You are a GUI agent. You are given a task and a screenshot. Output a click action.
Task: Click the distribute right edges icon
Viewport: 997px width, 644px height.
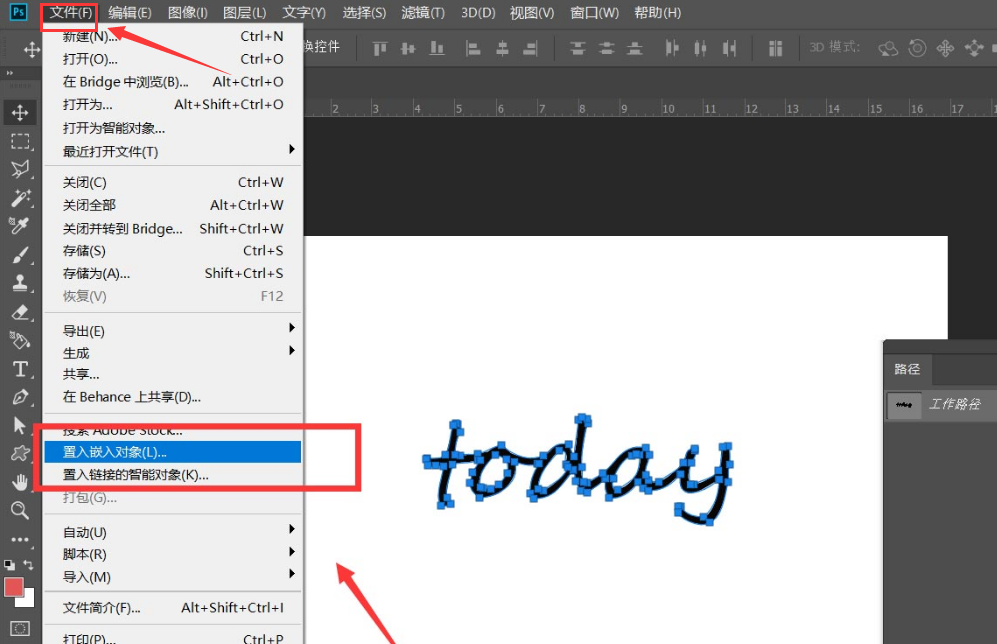(729, 48)
